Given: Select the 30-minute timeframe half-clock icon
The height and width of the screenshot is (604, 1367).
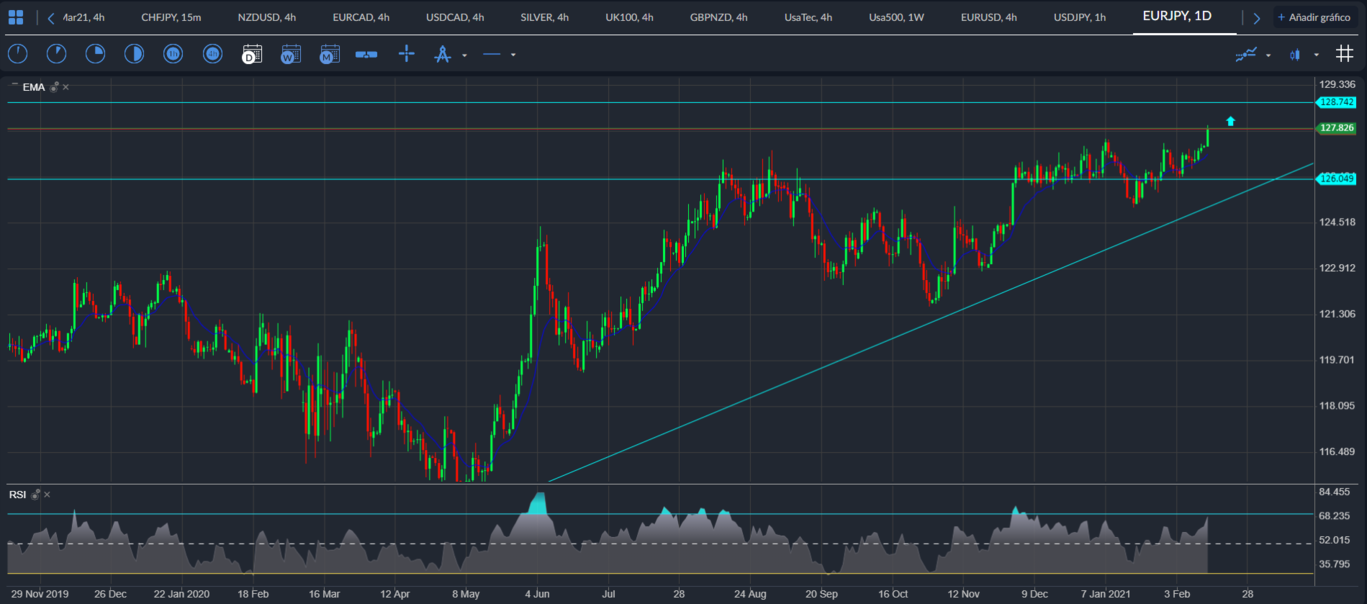Looking at the screenshot, I should click(x=134, y=54).
